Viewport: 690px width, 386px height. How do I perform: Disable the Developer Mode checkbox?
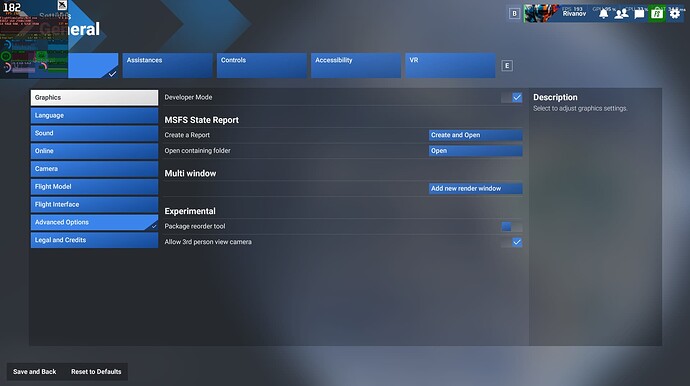(x=517, y=97)
